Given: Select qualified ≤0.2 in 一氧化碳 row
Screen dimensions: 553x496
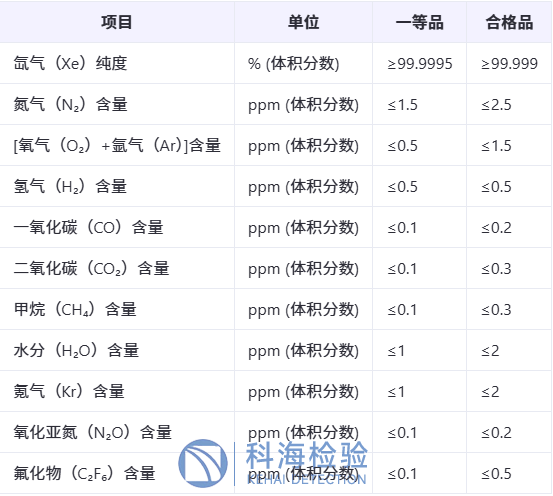Looking at the screenshot, I should 496,228.
